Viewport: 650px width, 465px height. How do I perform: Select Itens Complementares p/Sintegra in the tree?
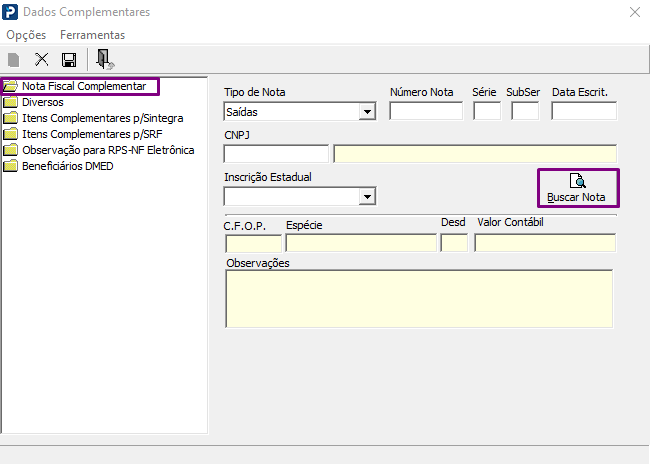(102, 118)
